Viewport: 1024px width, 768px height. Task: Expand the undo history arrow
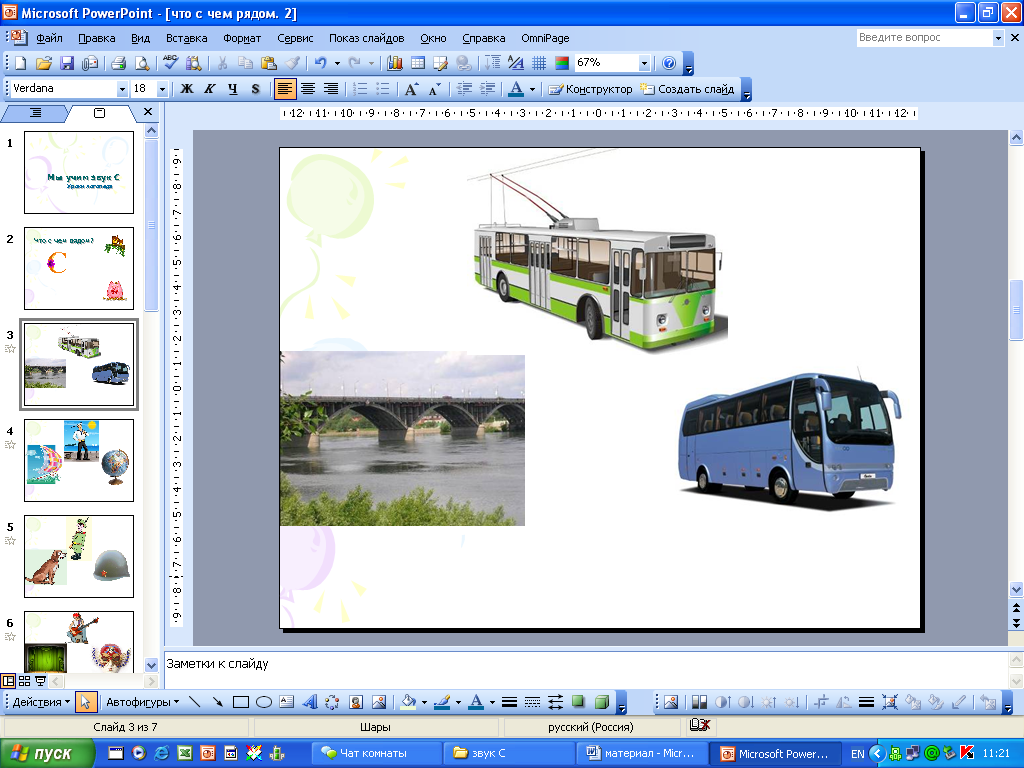pyautogui.click(x=337, y=63)
